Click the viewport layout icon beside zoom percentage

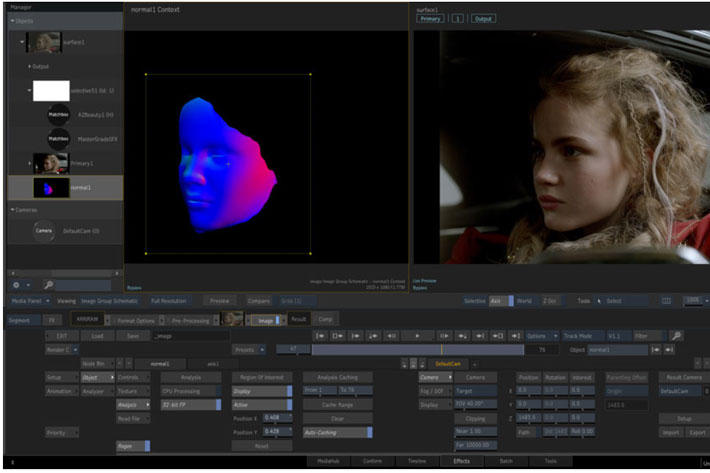coord(667,301)
